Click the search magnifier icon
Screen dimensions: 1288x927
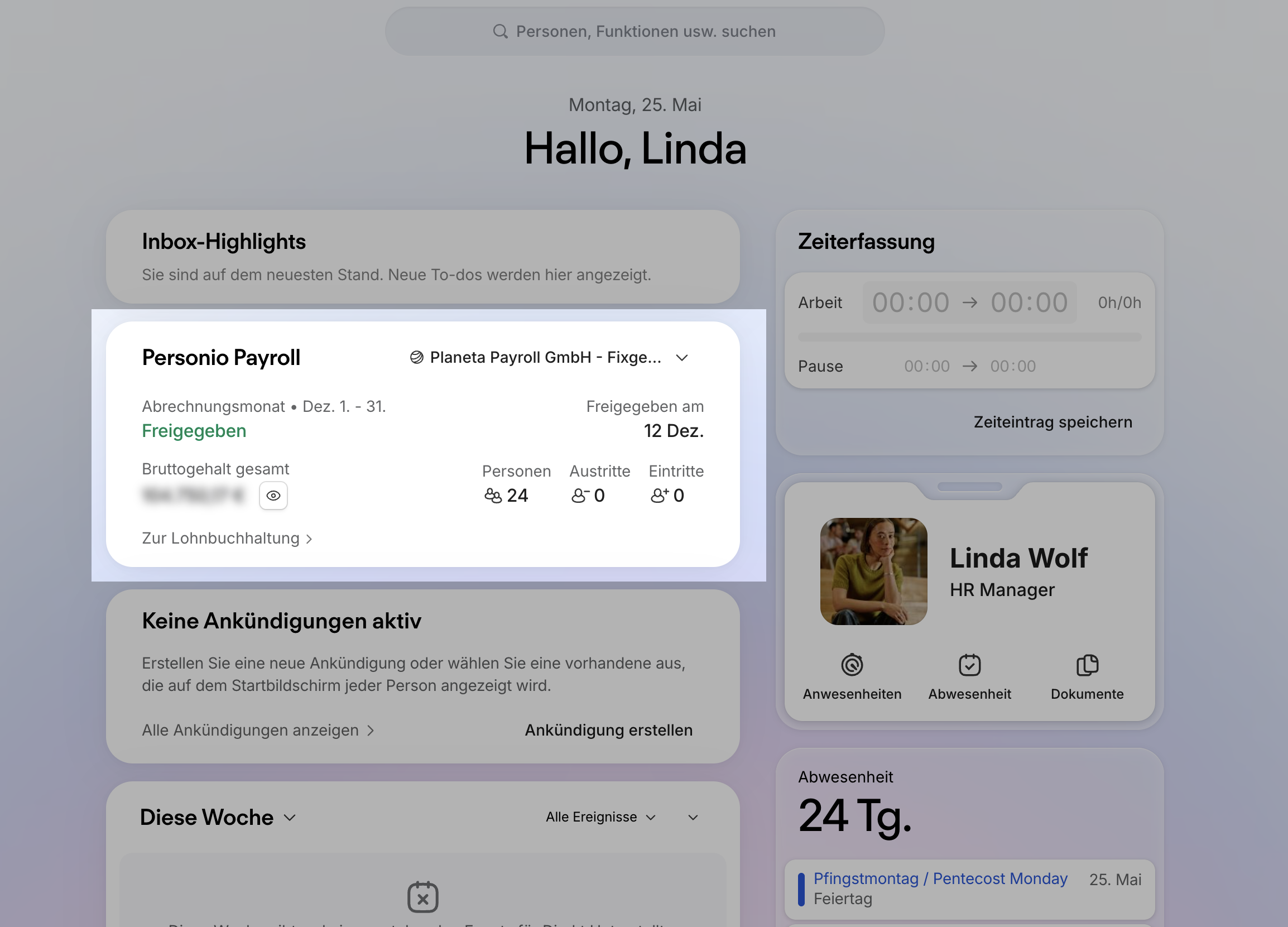coord(500,31)
